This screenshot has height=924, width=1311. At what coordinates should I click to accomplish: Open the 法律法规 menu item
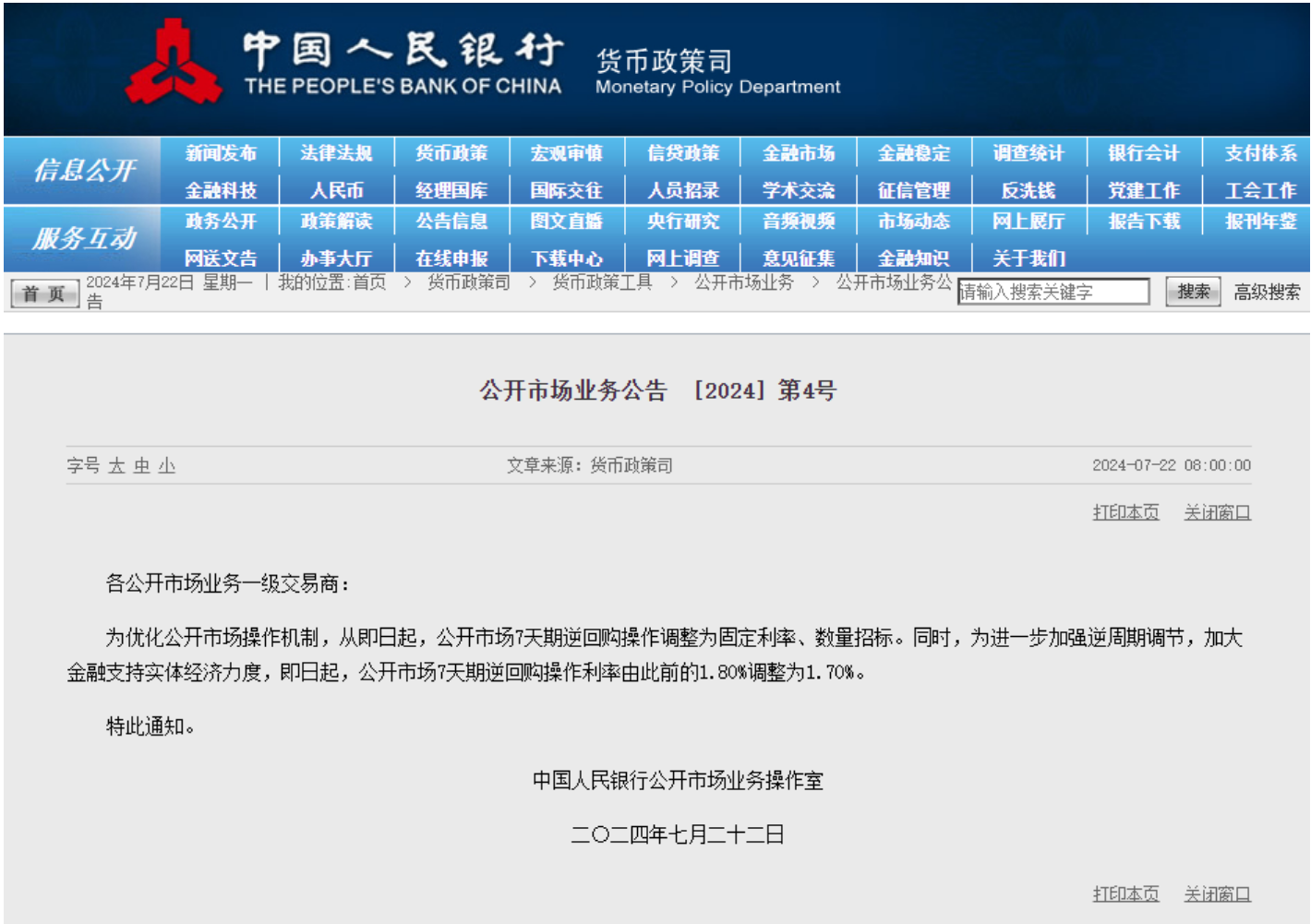(336, 153)
